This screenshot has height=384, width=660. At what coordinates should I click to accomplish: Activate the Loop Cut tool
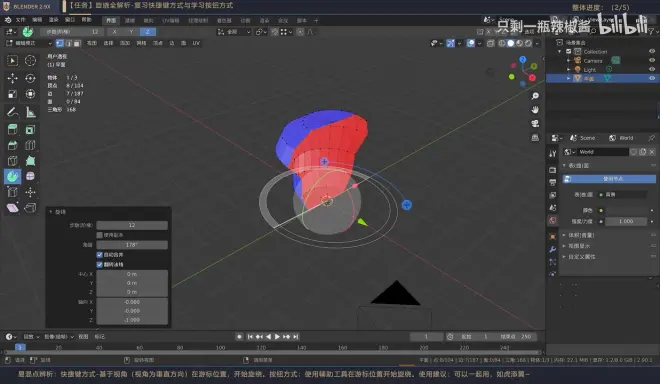(30, 145)
